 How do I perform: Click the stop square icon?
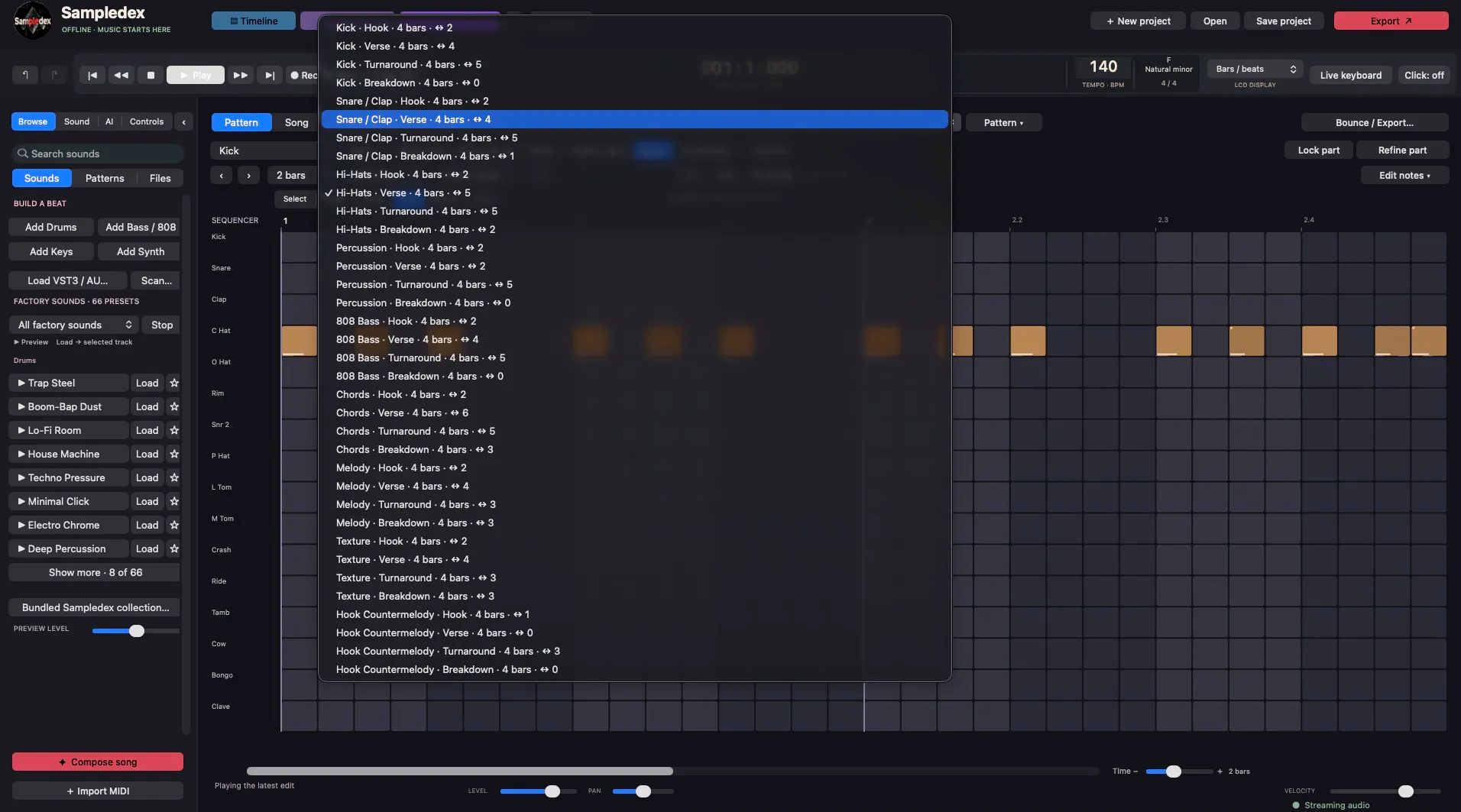click(151, 75)
